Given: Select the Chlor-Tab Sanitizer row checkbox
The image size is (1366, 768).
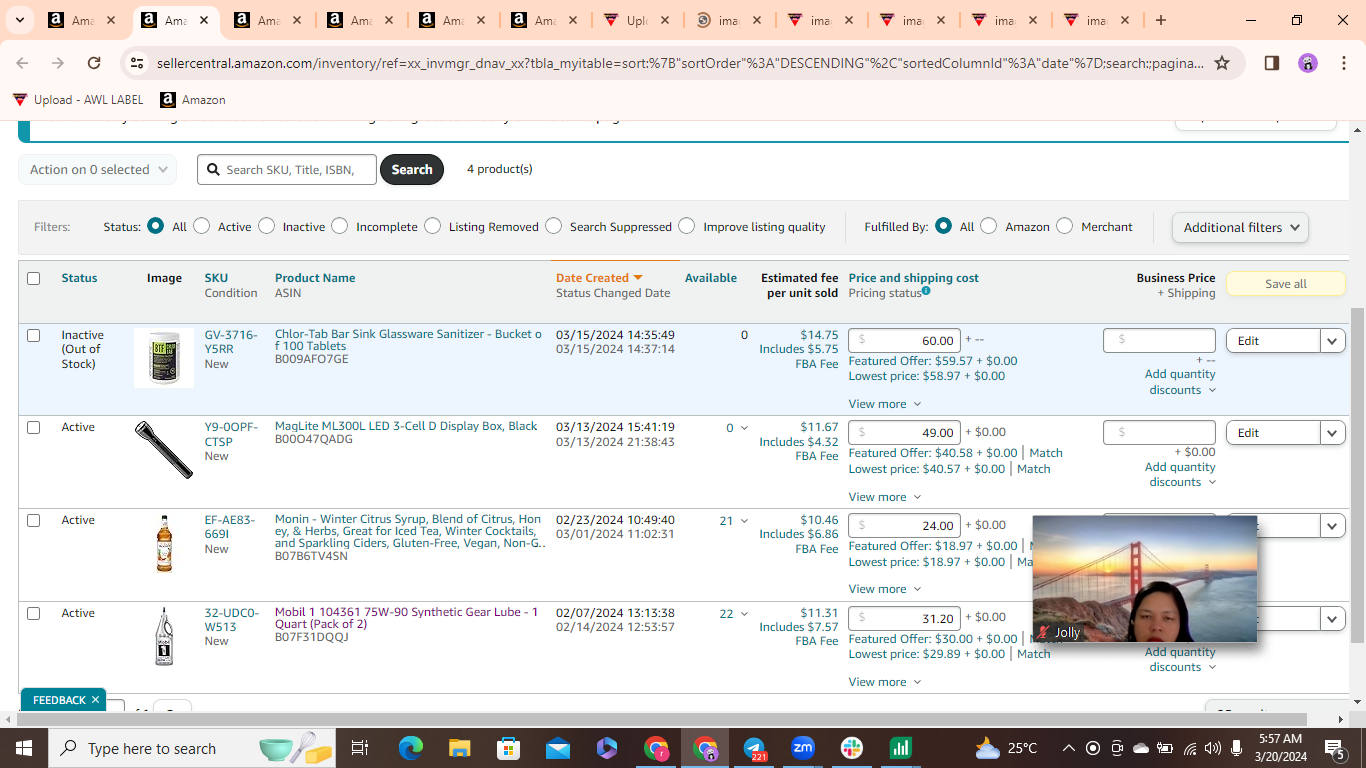Looking at the screenshot, I should click(x=34, y=335).
